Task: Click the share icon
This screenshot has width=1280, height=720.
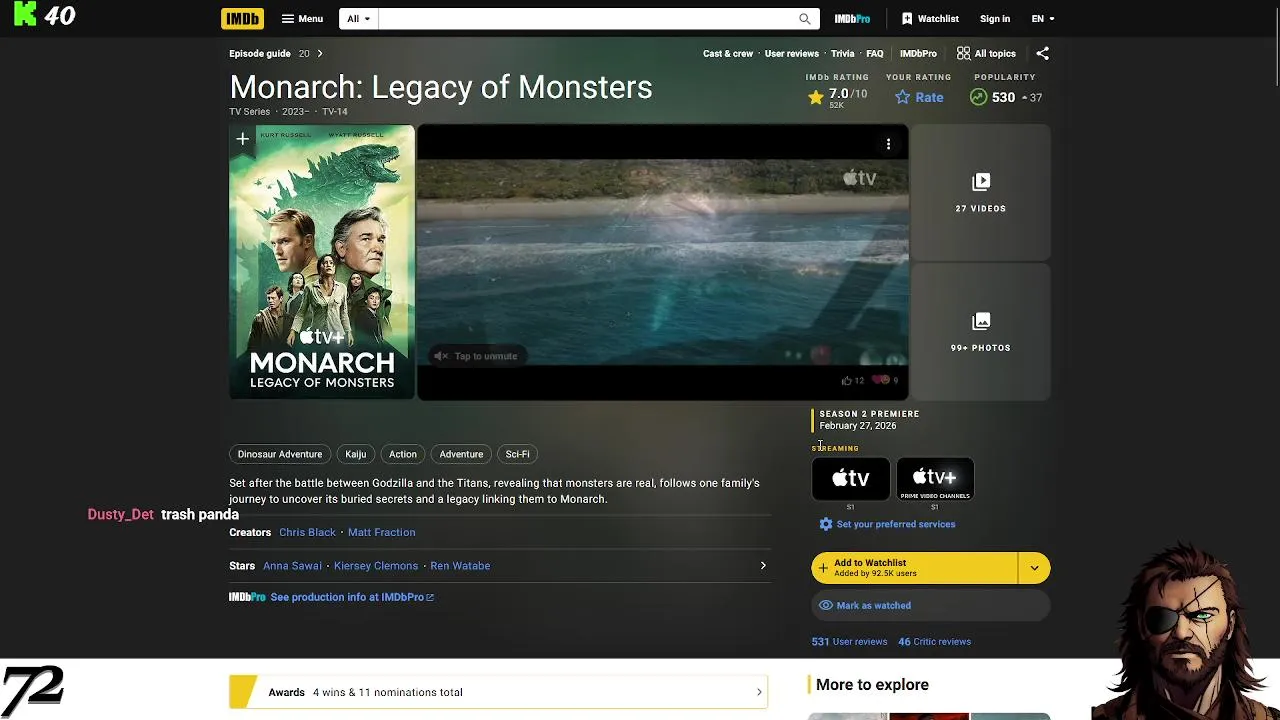Action: (1042, 53)
